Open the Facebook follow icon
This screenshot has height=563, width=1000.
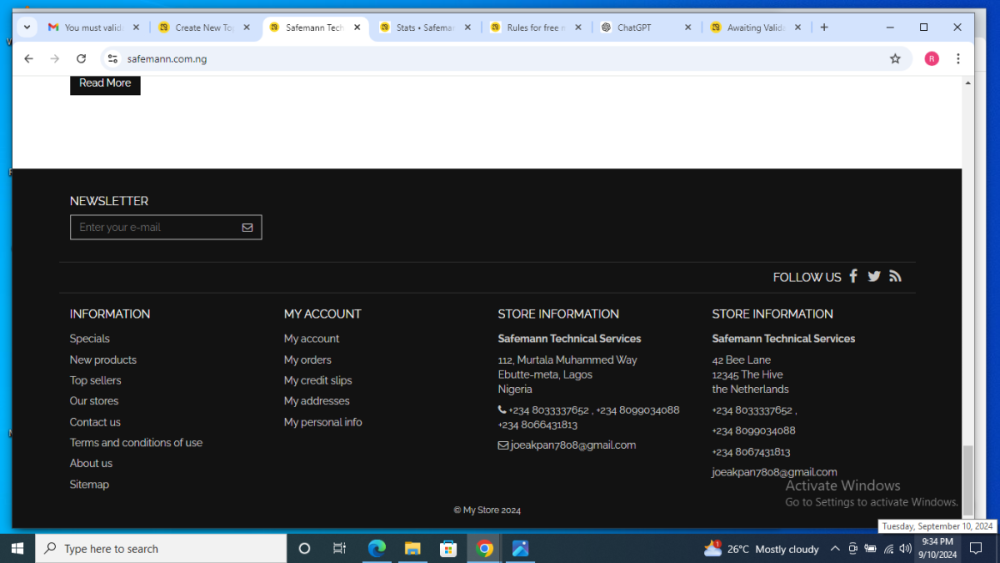tap(853, 276)
